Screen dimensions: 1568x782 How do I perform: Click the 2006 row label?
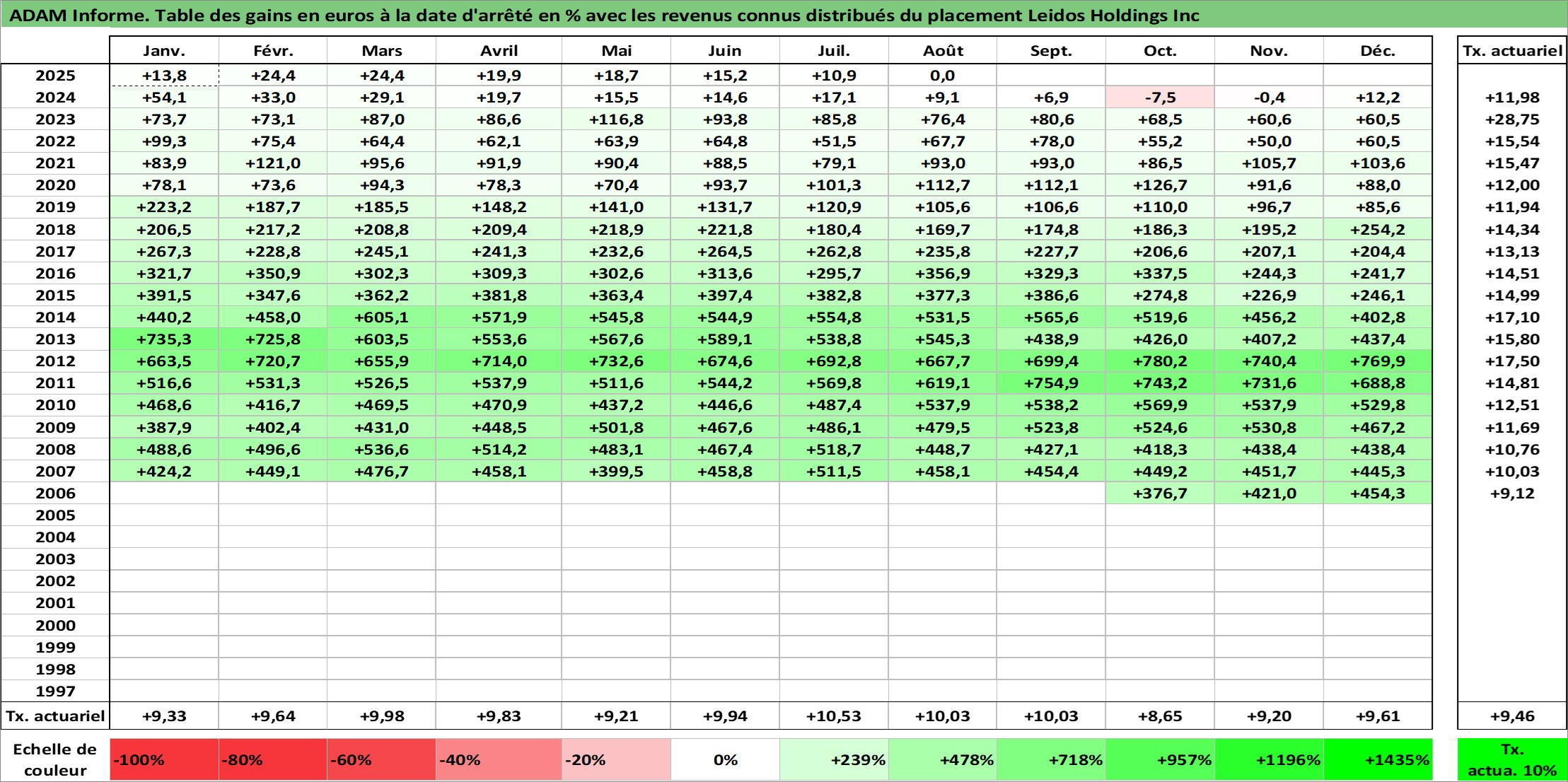(x=55, y=494)
